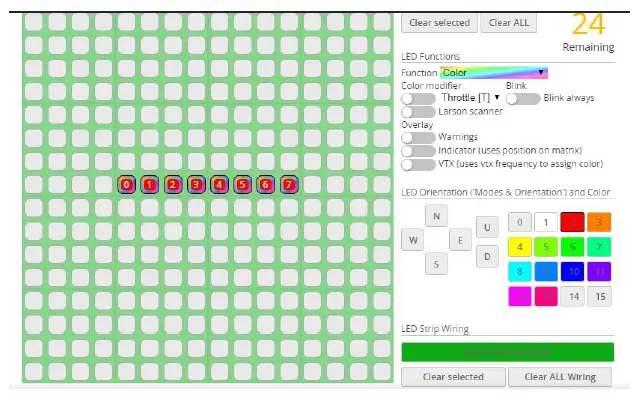Select LED number 7 on the grid
This screenshot has height=404, width=636.
tap(289, 185)
